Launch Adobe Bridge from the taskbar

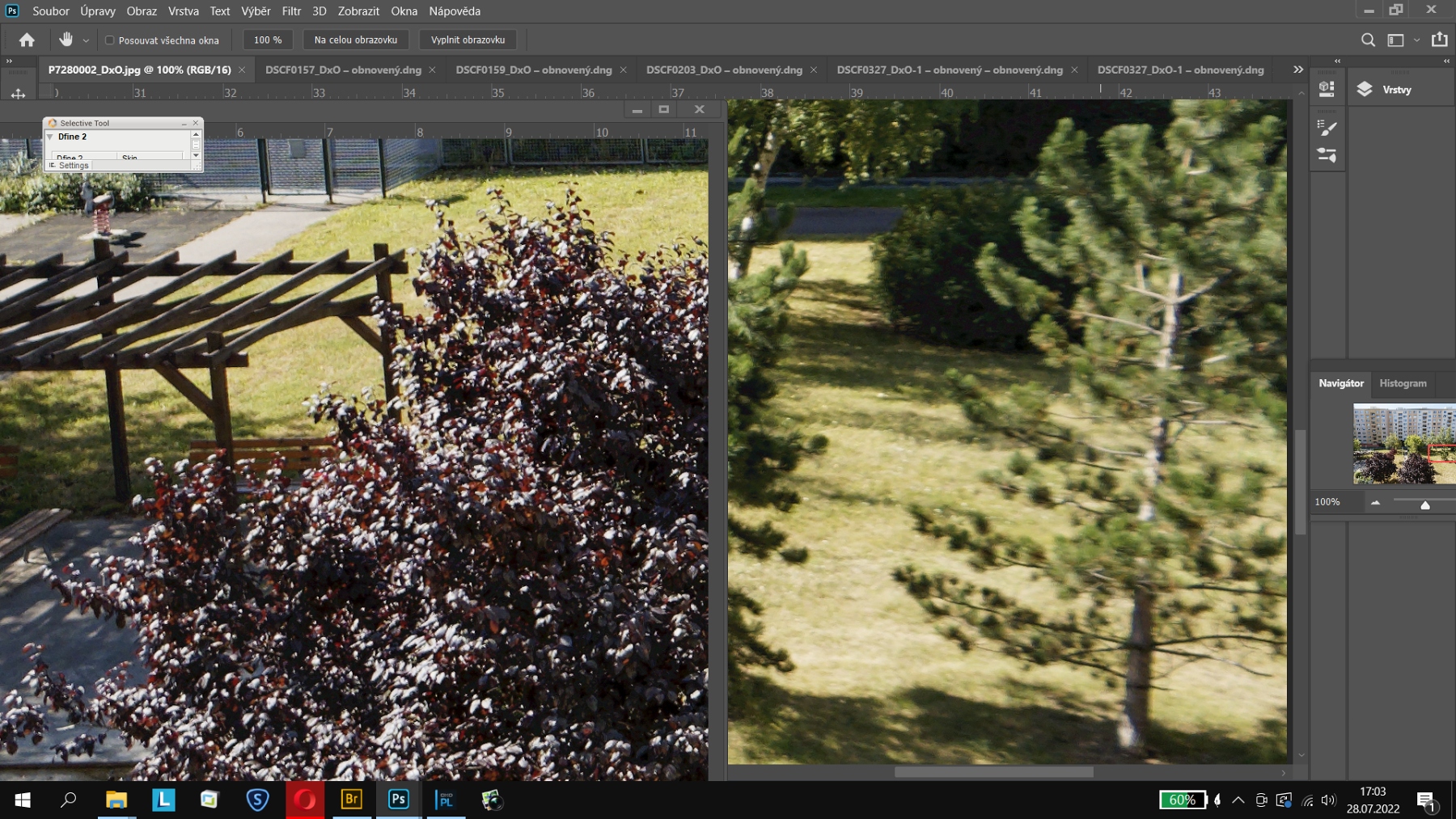(352, 800)
